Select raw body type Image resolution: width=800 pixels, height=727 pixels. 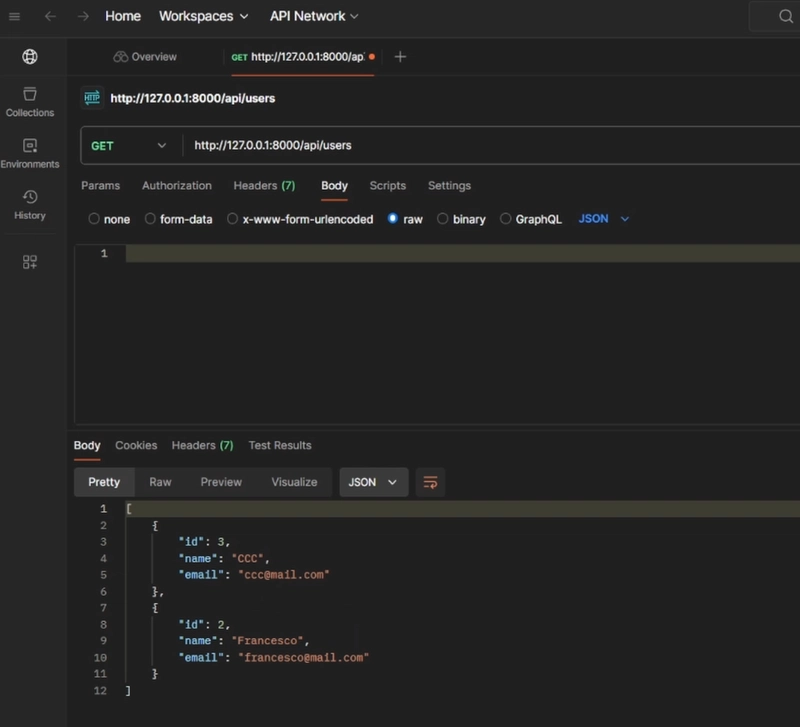pyautogui.click(x=393, y=219)
